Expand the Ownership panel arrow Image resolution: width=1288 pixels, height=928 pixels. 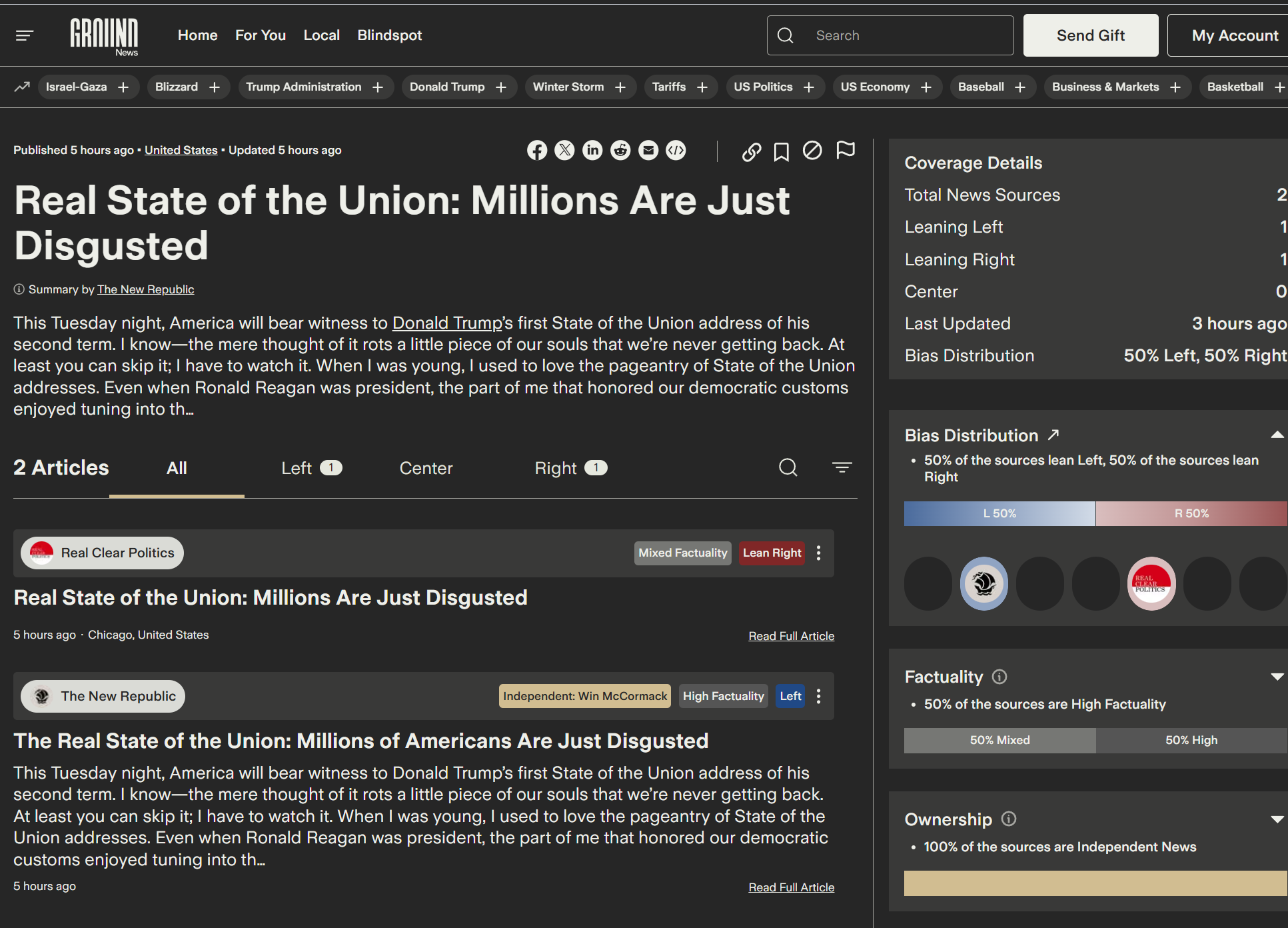(1277, 819)
